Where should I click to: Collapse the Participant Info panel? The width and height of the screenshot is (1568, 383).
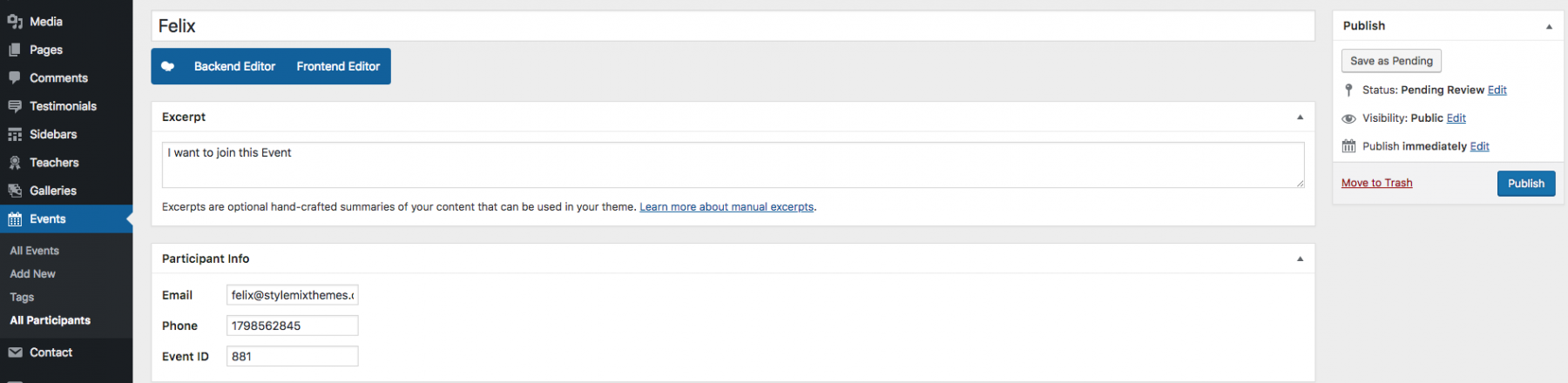[1300, 259]
